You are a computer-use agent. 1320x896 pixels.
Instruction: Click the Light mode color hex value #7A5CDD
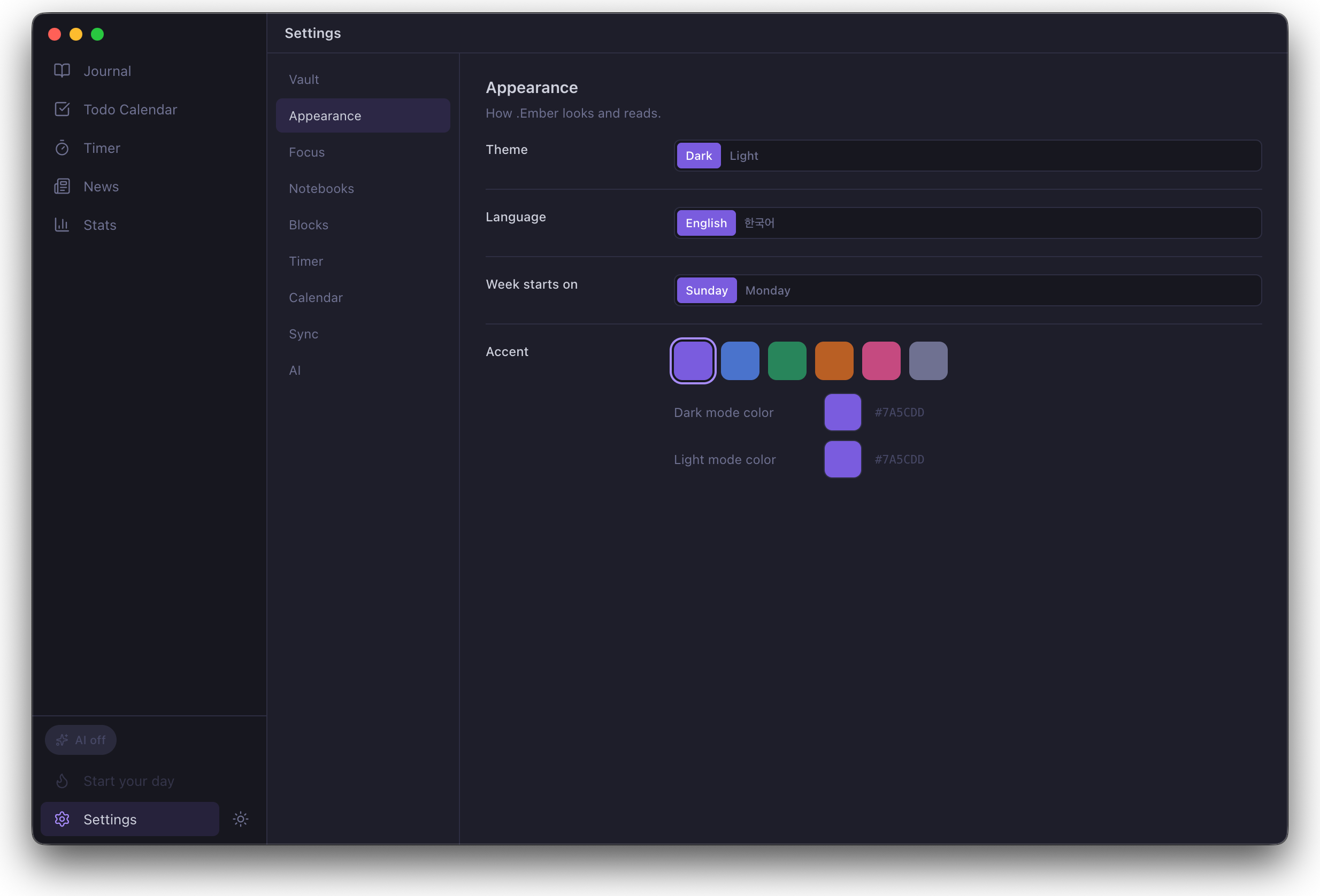pos(900,459)
